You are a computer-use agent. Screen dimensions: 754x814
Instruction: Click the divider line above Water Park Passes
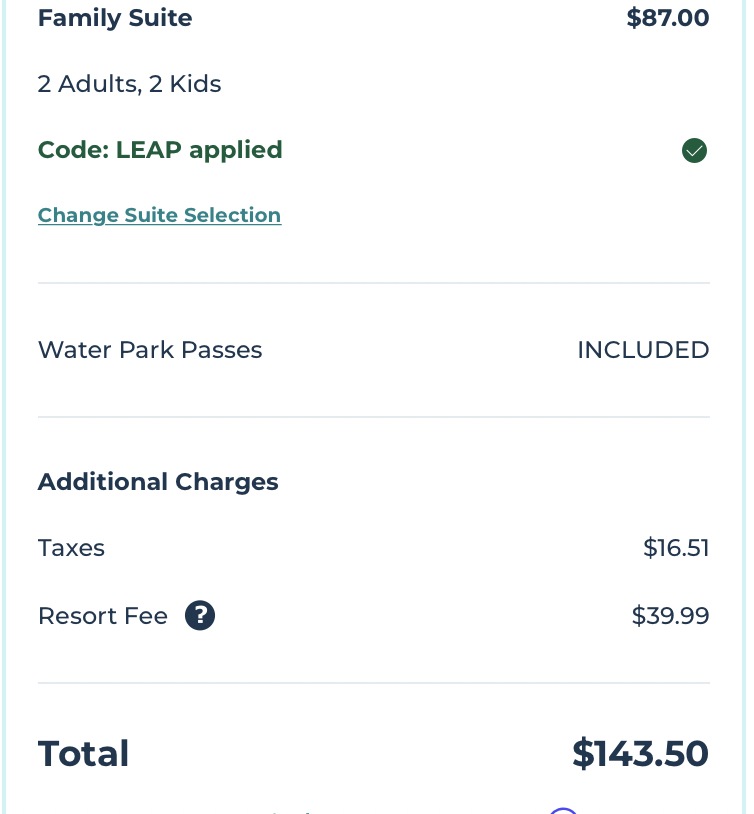[374, 283]
